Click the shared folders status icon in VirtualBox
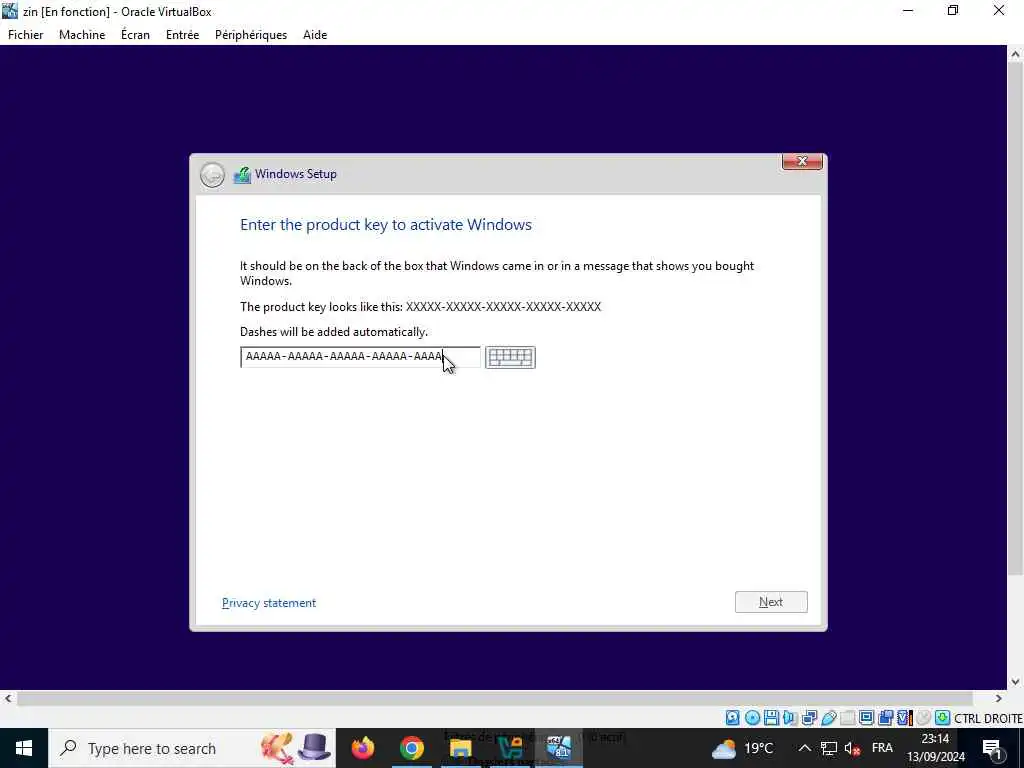The height and width of the screenshot is (768, 1024). point(848,718)
